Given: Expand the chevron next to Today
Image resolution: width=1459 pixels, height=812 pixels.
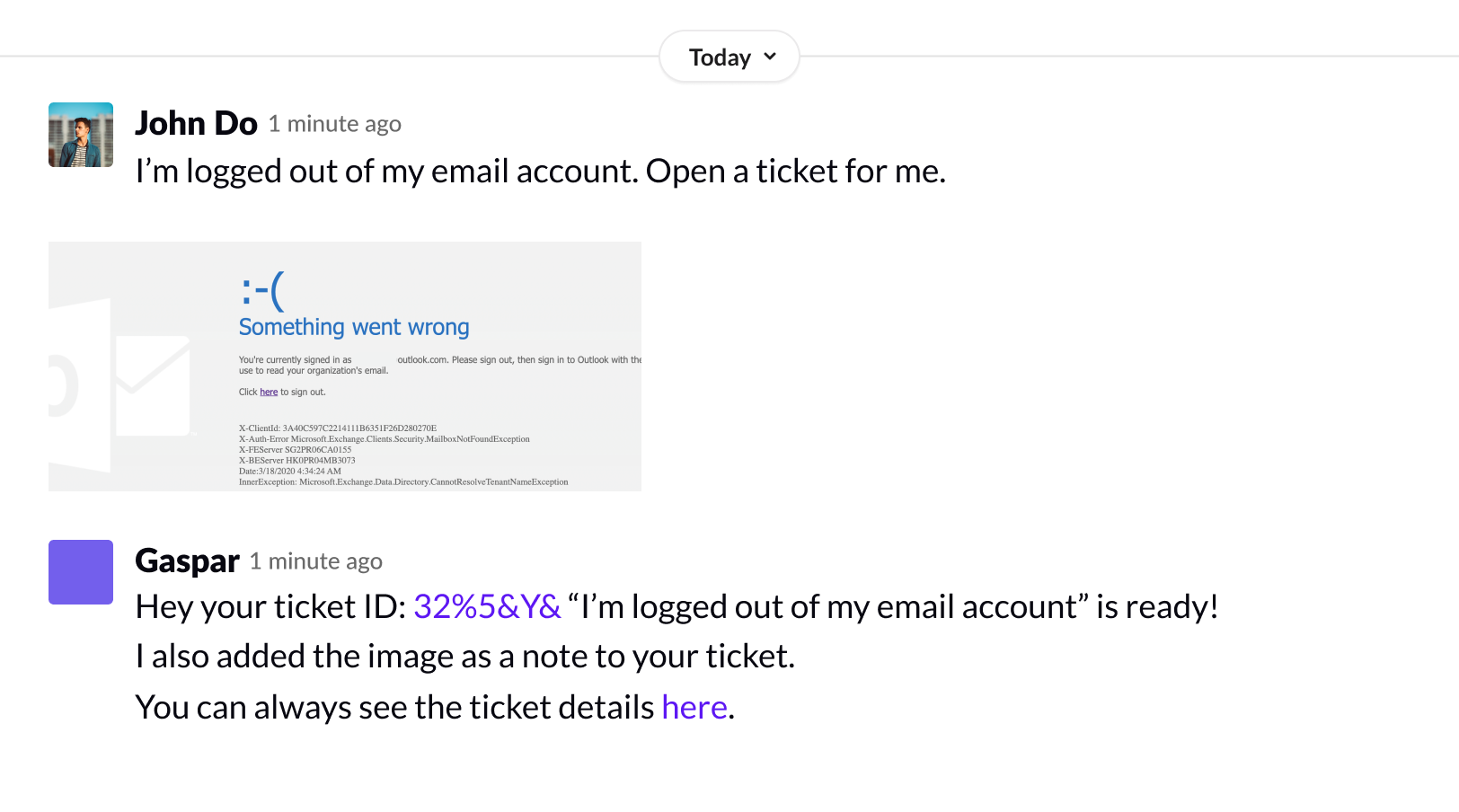Looking at the screenshot, I should (x=770, y=56).
